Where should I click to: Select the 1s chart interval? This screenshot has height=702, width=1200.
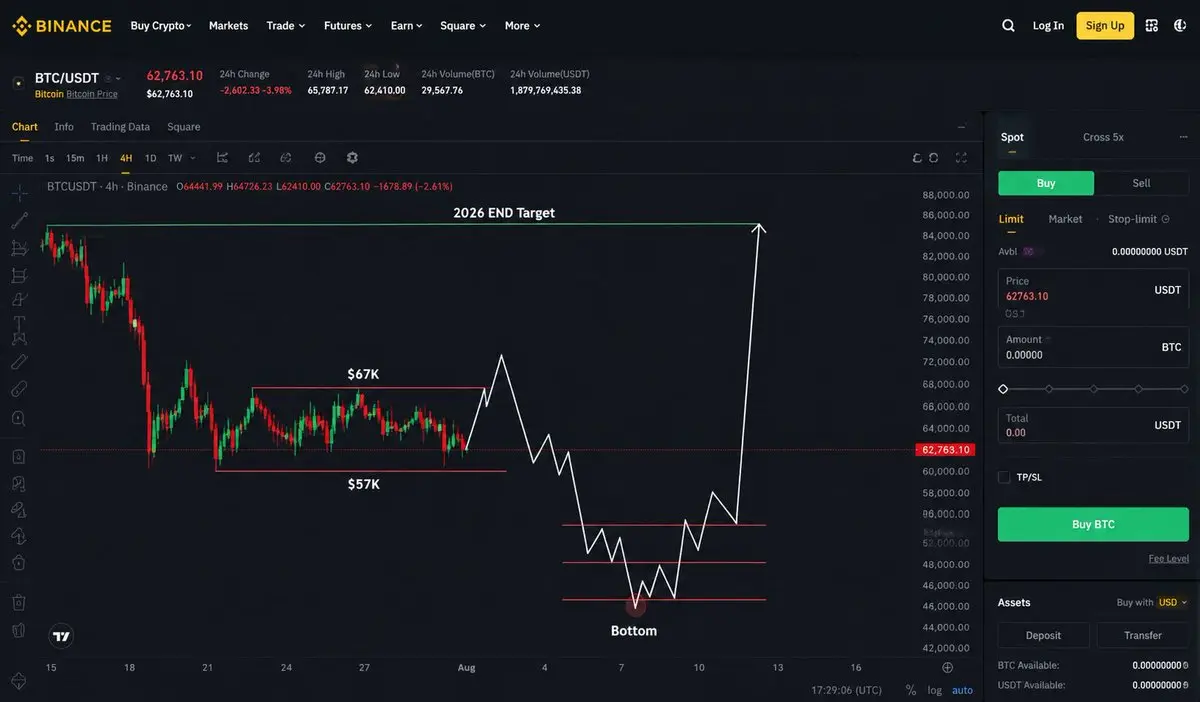click(x=50, y=158)
